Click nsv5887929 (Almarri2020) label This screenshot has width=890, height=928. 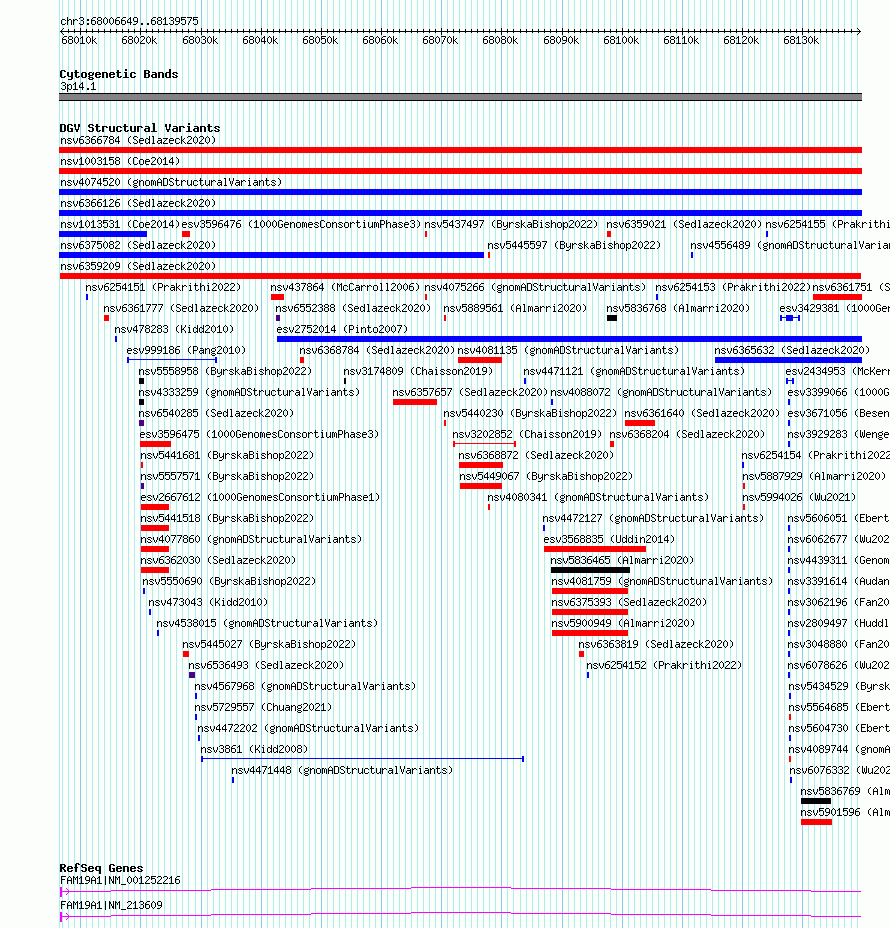tap(814, 476)
